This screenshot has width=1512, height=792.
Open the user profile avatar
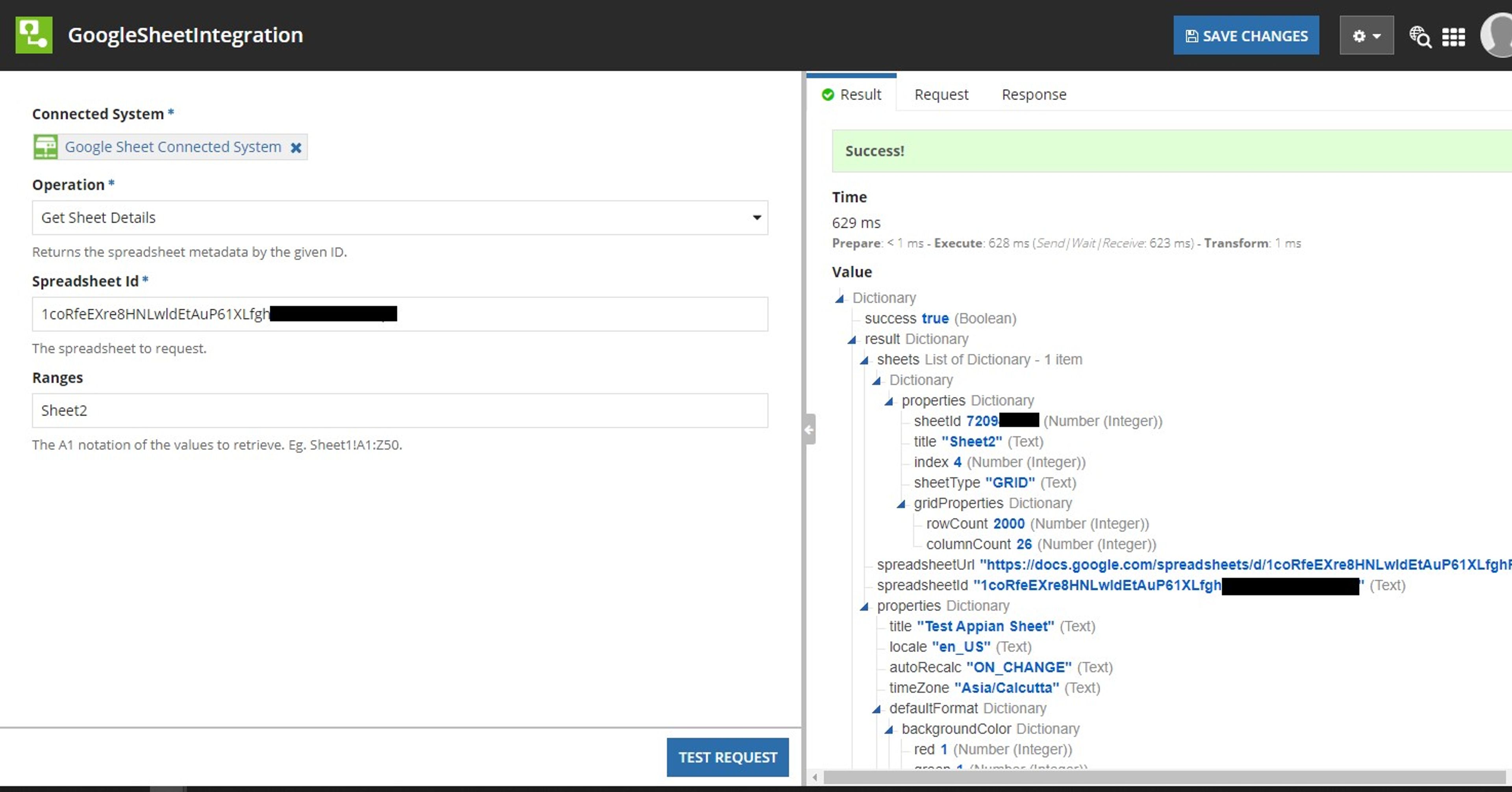click(1497, 35)
